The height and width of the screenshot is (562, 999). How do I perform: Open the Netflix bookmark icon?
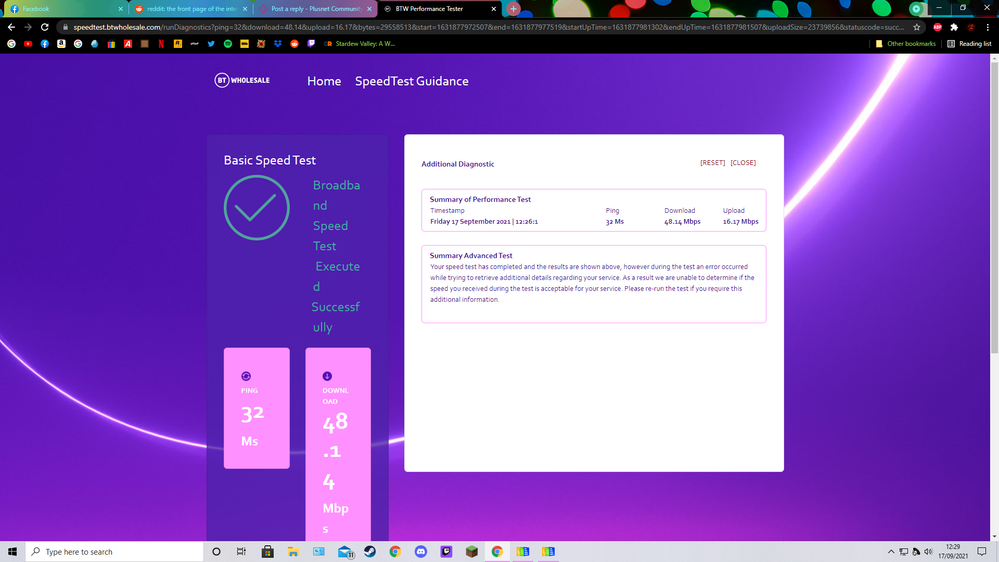161,44
